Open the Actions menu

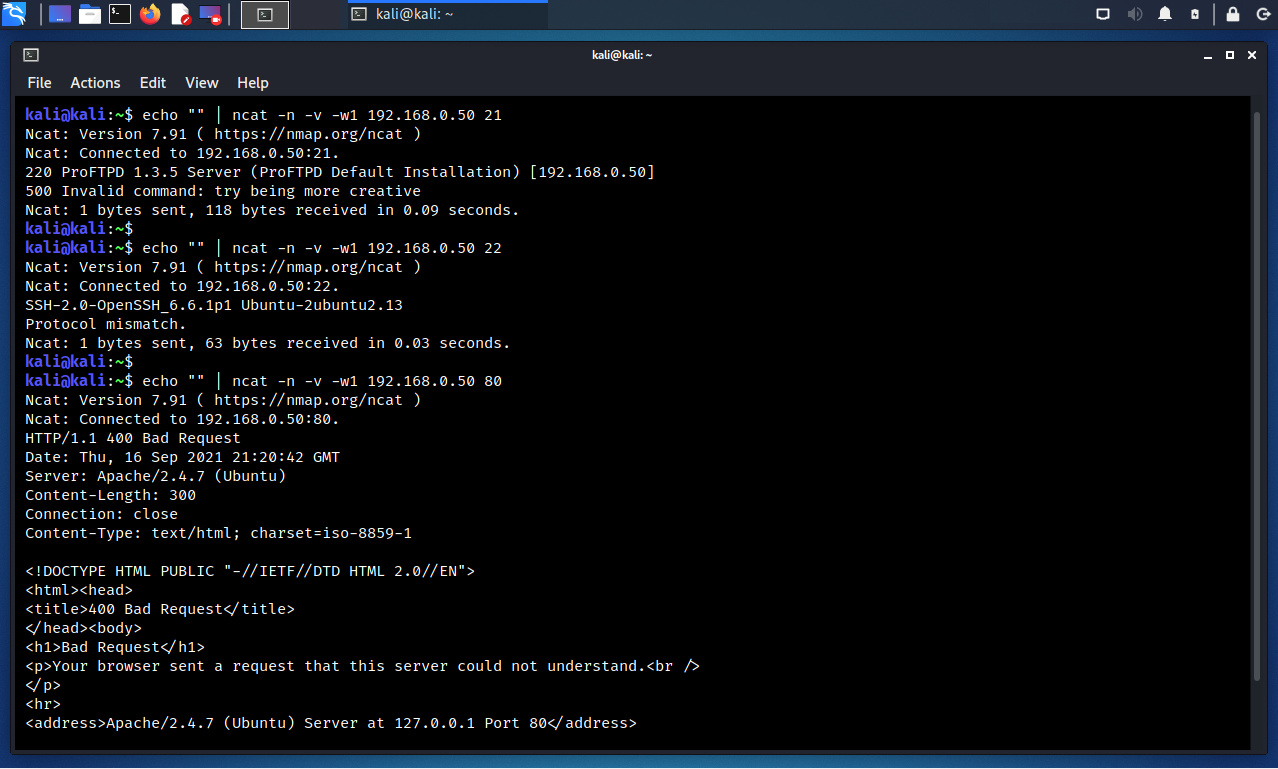[x=95, y=83]
